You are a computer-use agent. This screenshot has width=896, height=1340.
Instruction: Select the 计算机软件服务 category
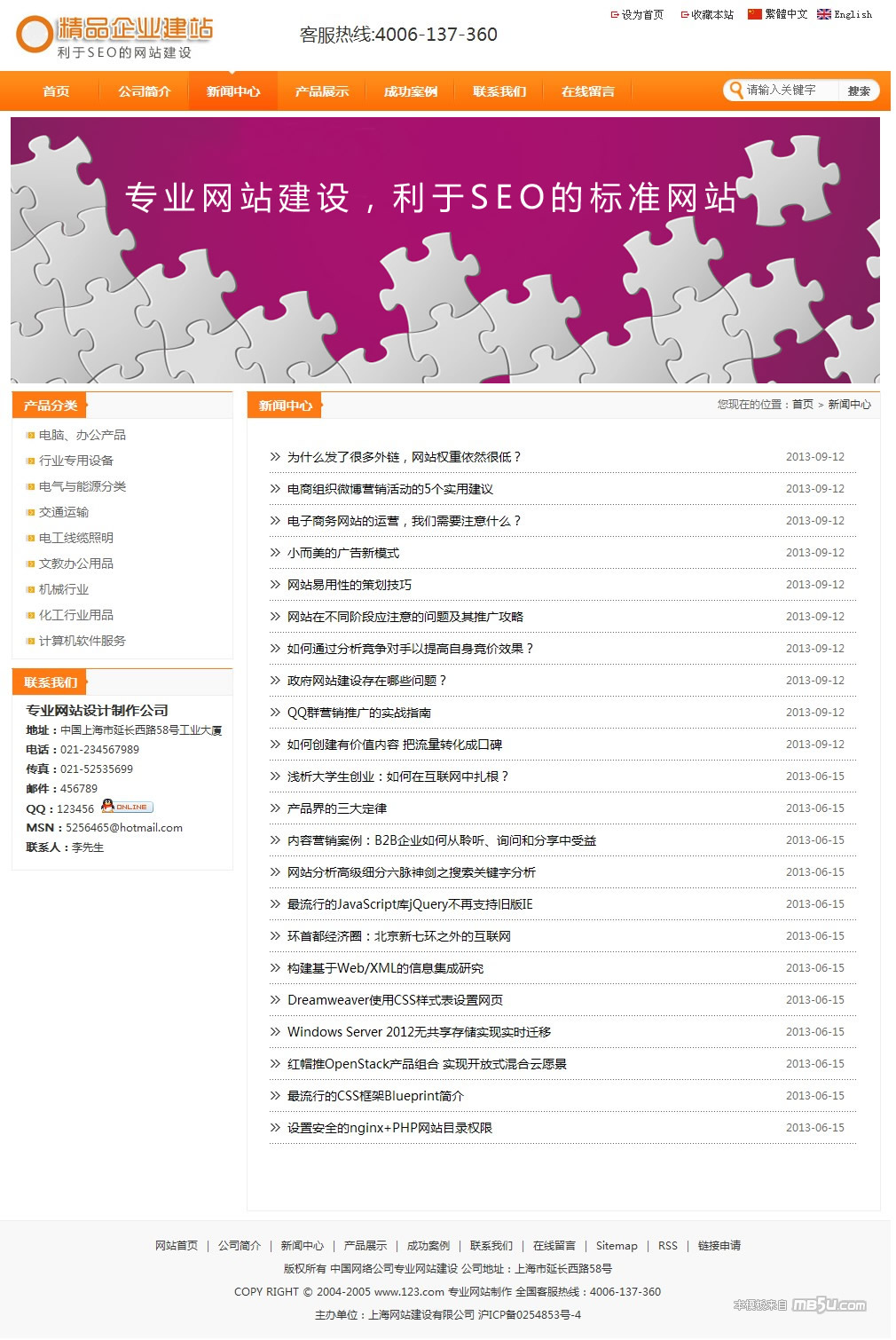click(82, 641)
